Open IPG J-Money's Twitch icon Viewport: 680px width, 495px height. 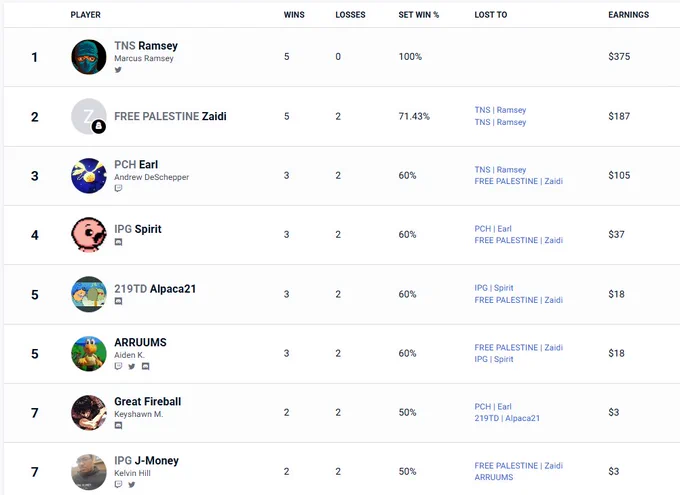coord(118,485)
